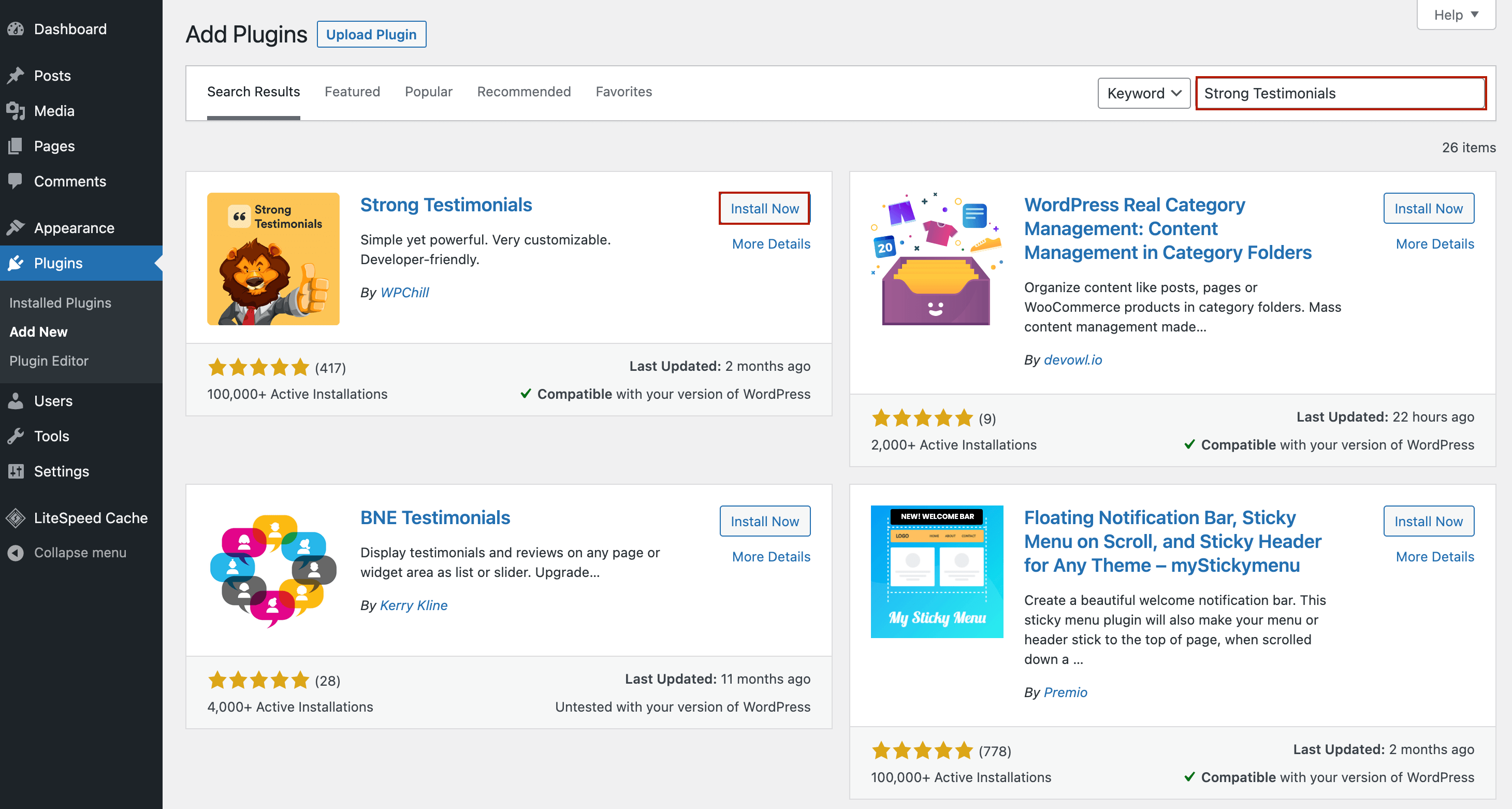1512x809 pixels.
Task: Click the Floating Notification Bar plugin title
Action: click(1173, 541)
